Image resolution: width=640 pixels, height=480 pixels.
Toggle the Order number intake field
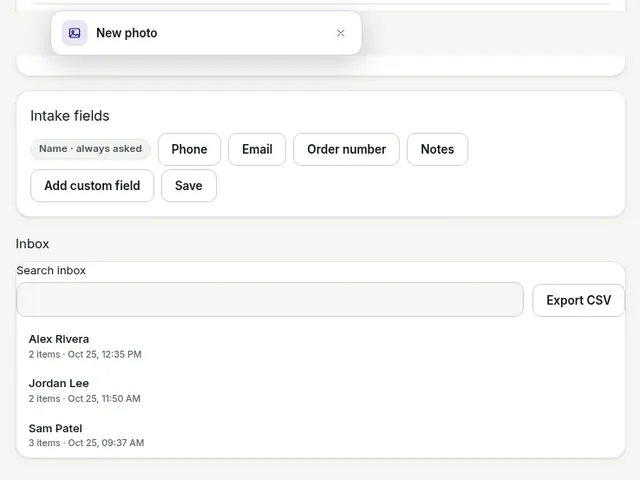click(347, 149)
